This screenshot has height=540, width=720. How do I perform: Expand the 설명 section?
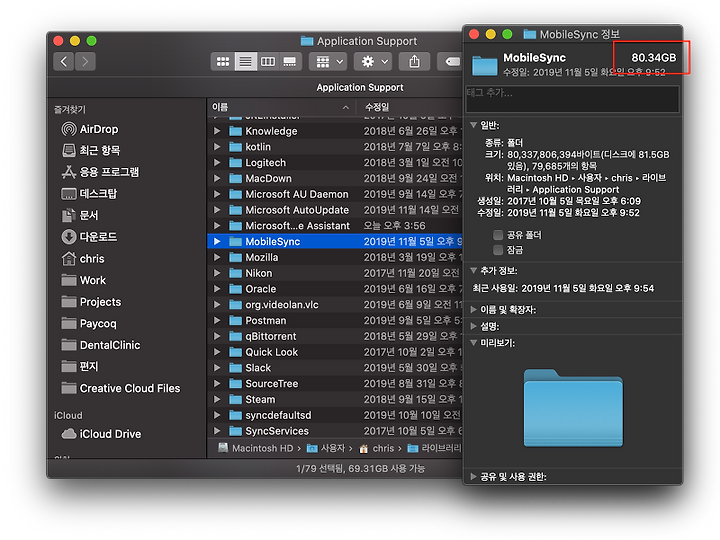click(473, 326)
